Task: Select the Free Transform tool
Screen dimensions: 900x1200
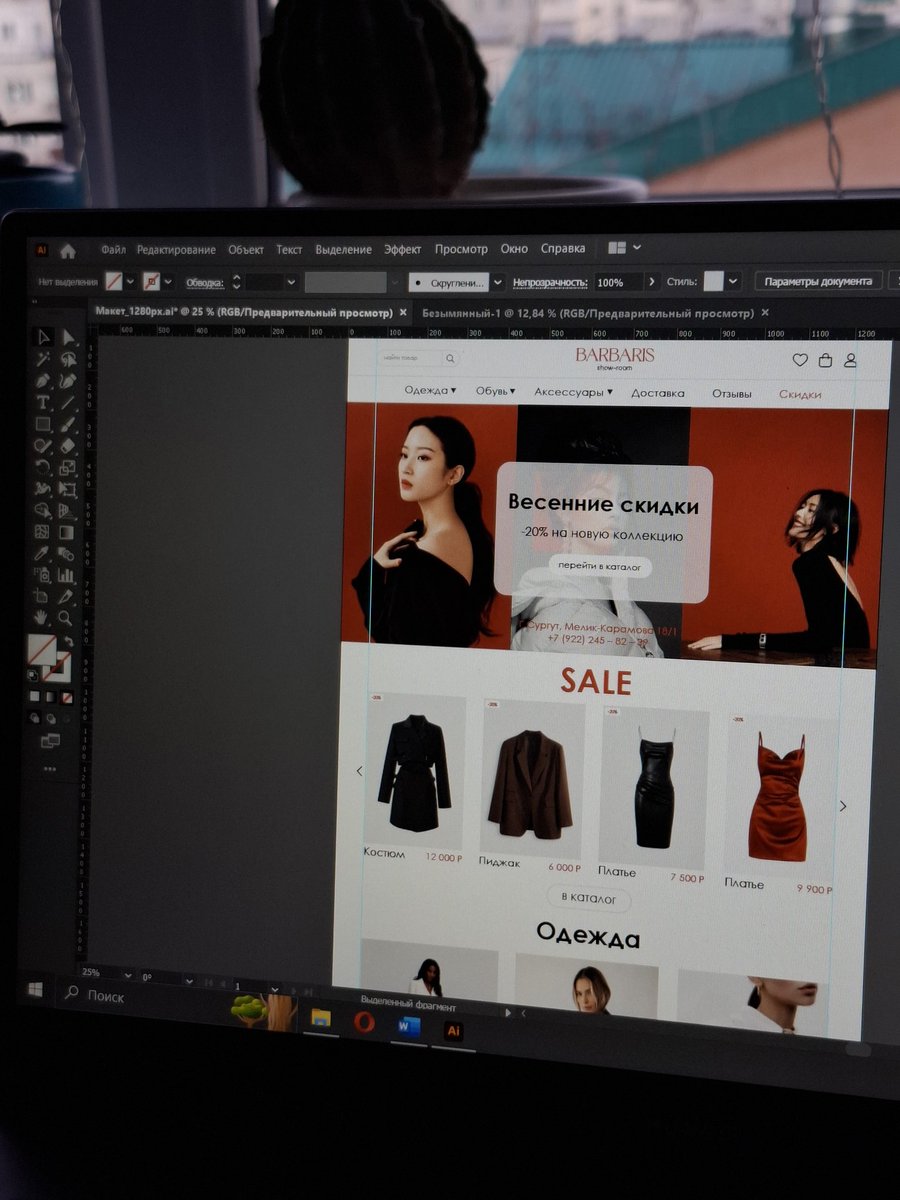Action: point(66,489)
